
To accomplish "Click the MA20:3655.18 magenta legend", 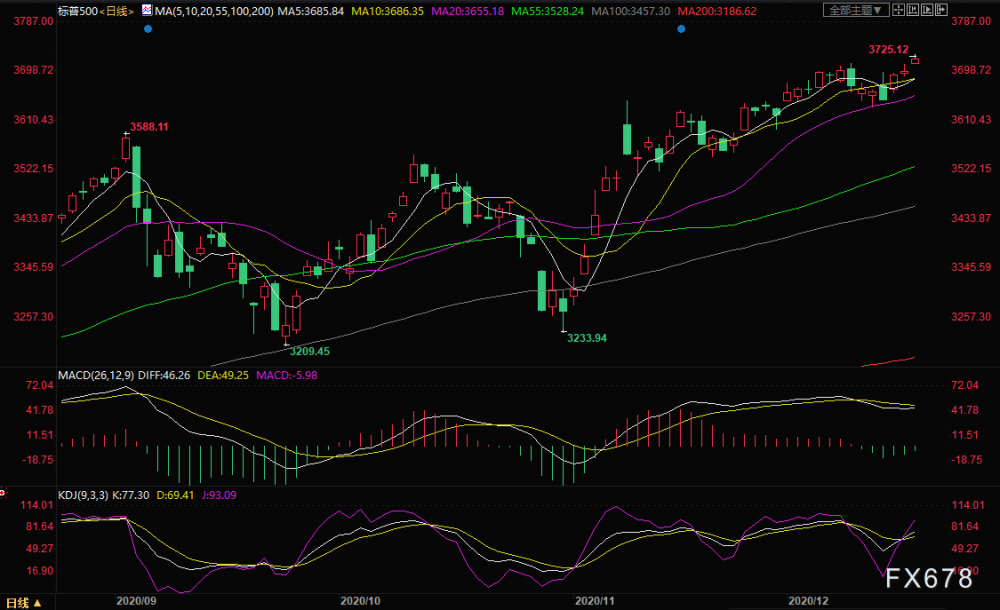I will point(467,11).
